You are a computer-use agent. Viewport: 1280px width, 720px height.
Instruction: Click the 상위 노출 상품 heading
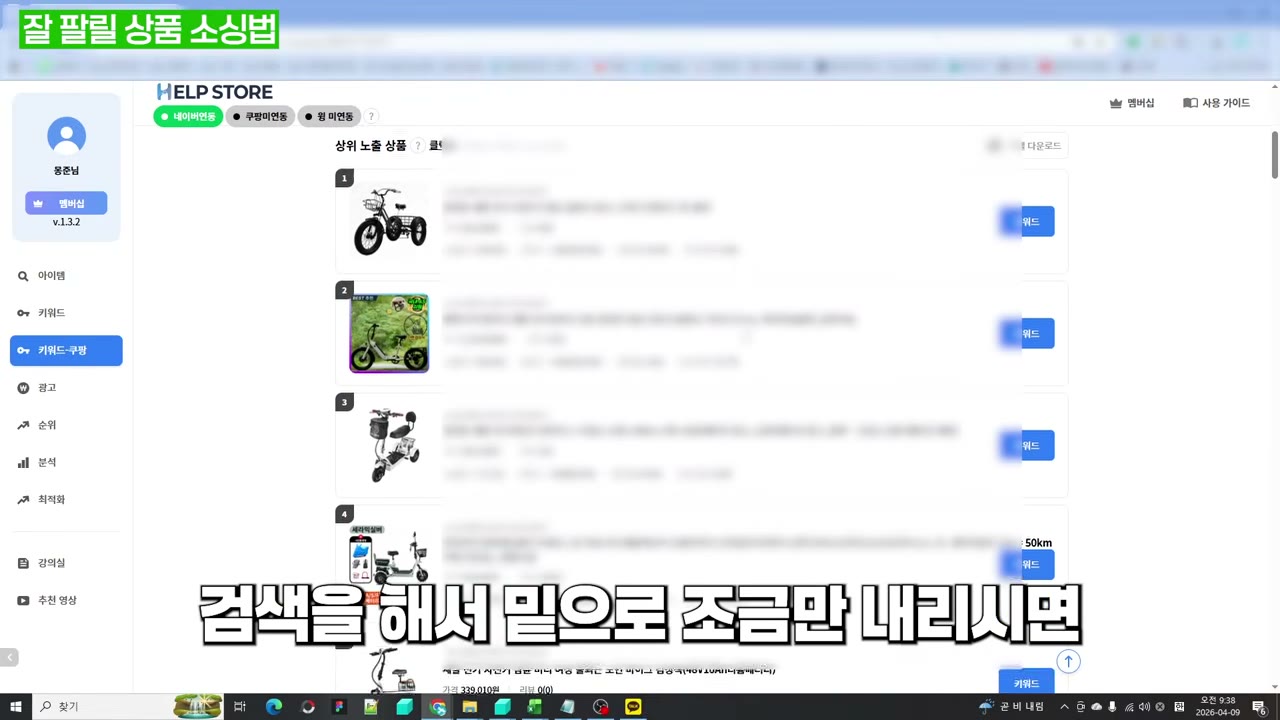(x=371, y=146)
